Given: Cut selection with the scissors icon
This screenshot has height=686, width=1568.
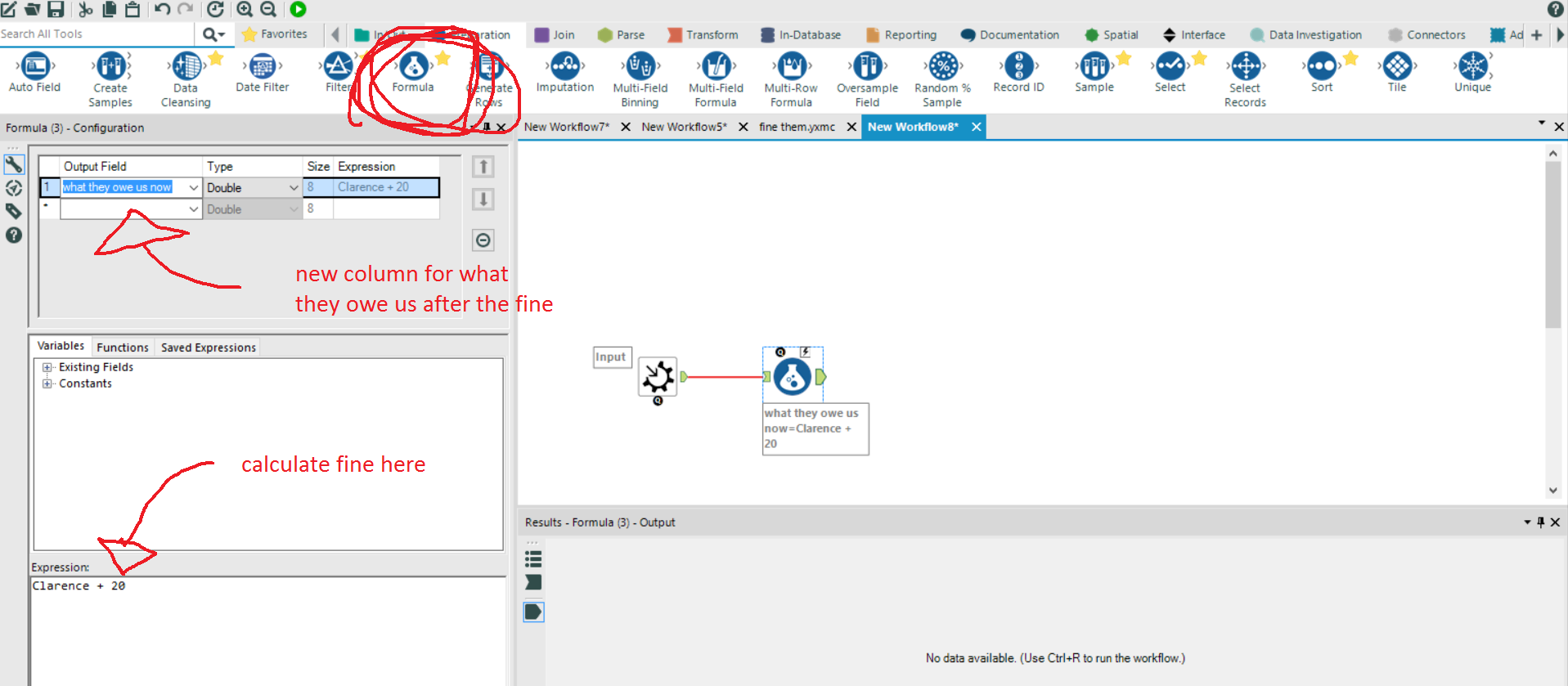Looking at the screenshot, I should tap(86, 9).
